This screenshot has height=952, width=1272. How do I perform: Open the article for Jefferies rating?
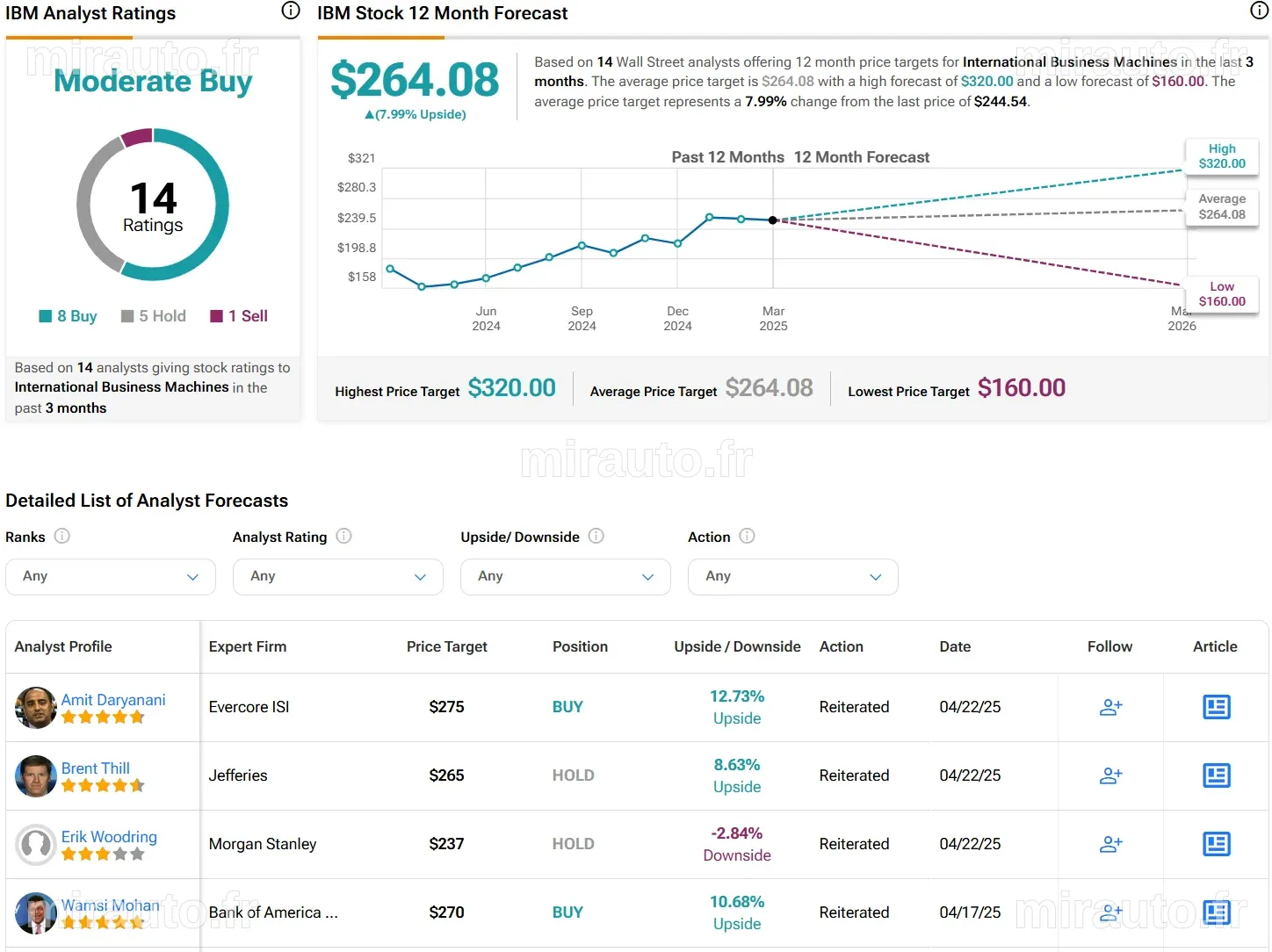pyautogui.click(x=1216, y=775)
